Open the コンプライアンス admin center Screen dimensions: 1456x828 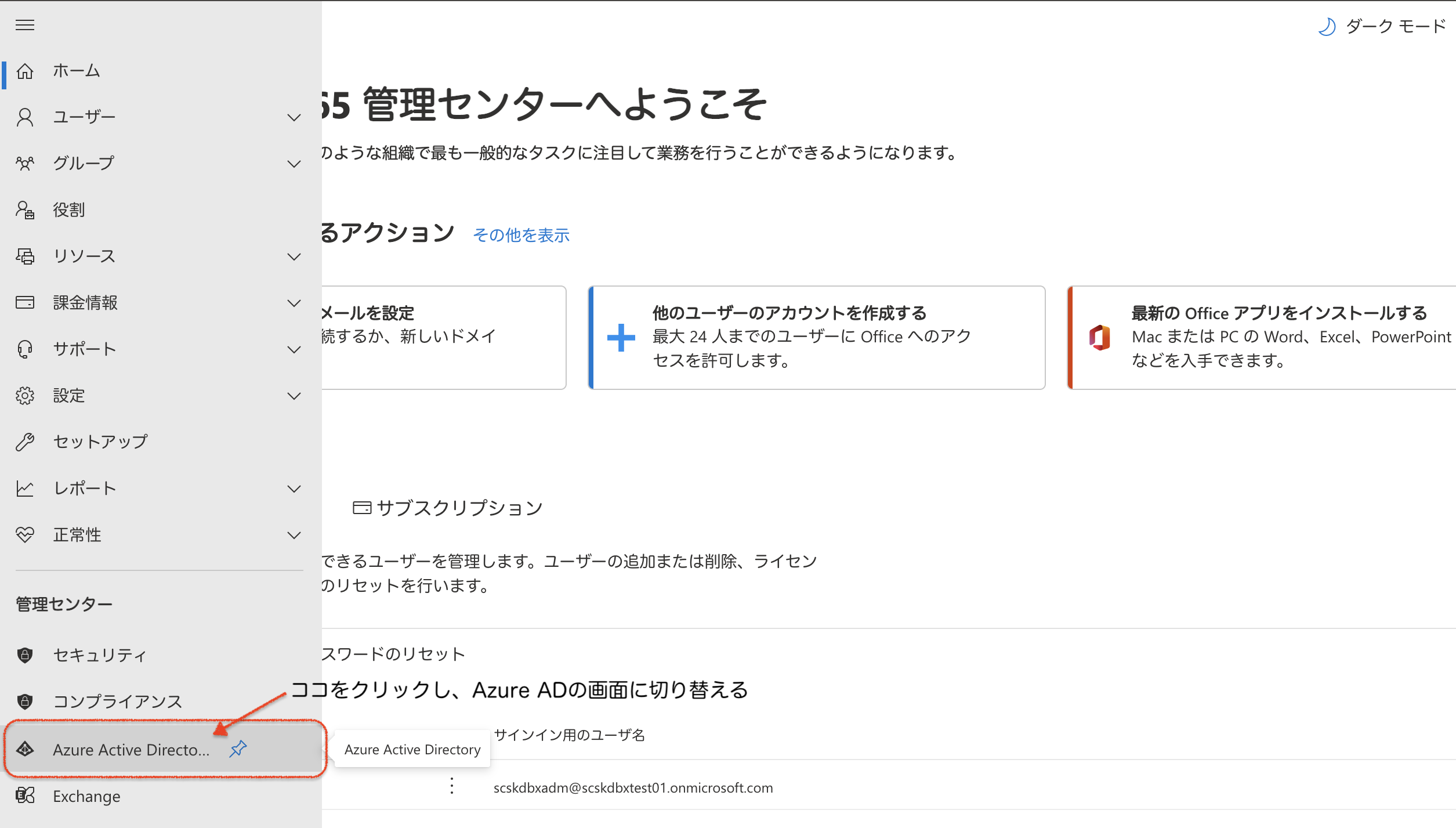pyautogui.click(x=161, y=702)
